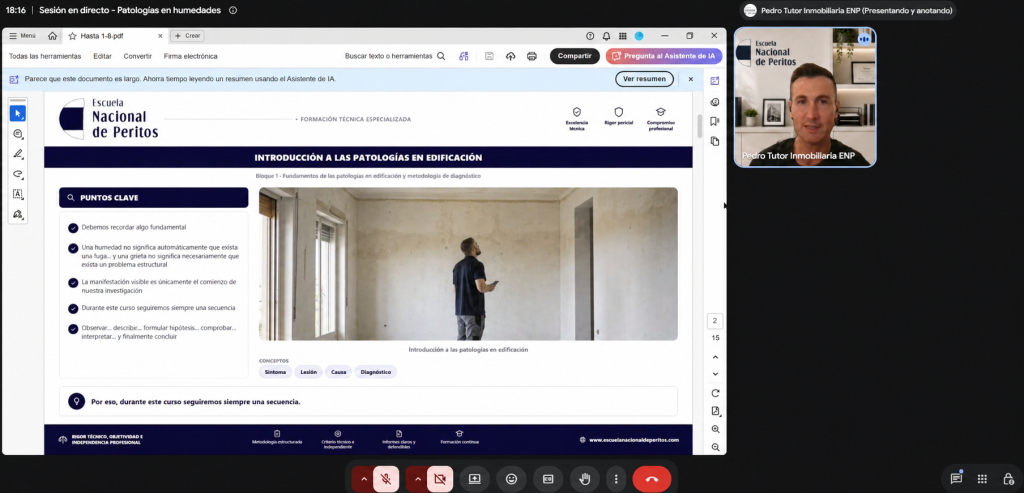Open the Adobe apps grid
1024x493 pixels.
point(623,36)
